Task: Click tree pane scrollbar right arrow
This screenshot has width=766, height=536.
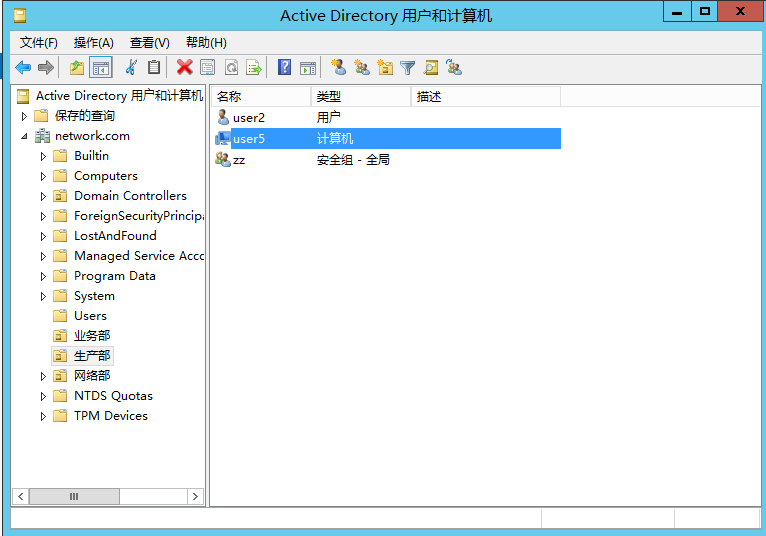Action: click(195, 496)
